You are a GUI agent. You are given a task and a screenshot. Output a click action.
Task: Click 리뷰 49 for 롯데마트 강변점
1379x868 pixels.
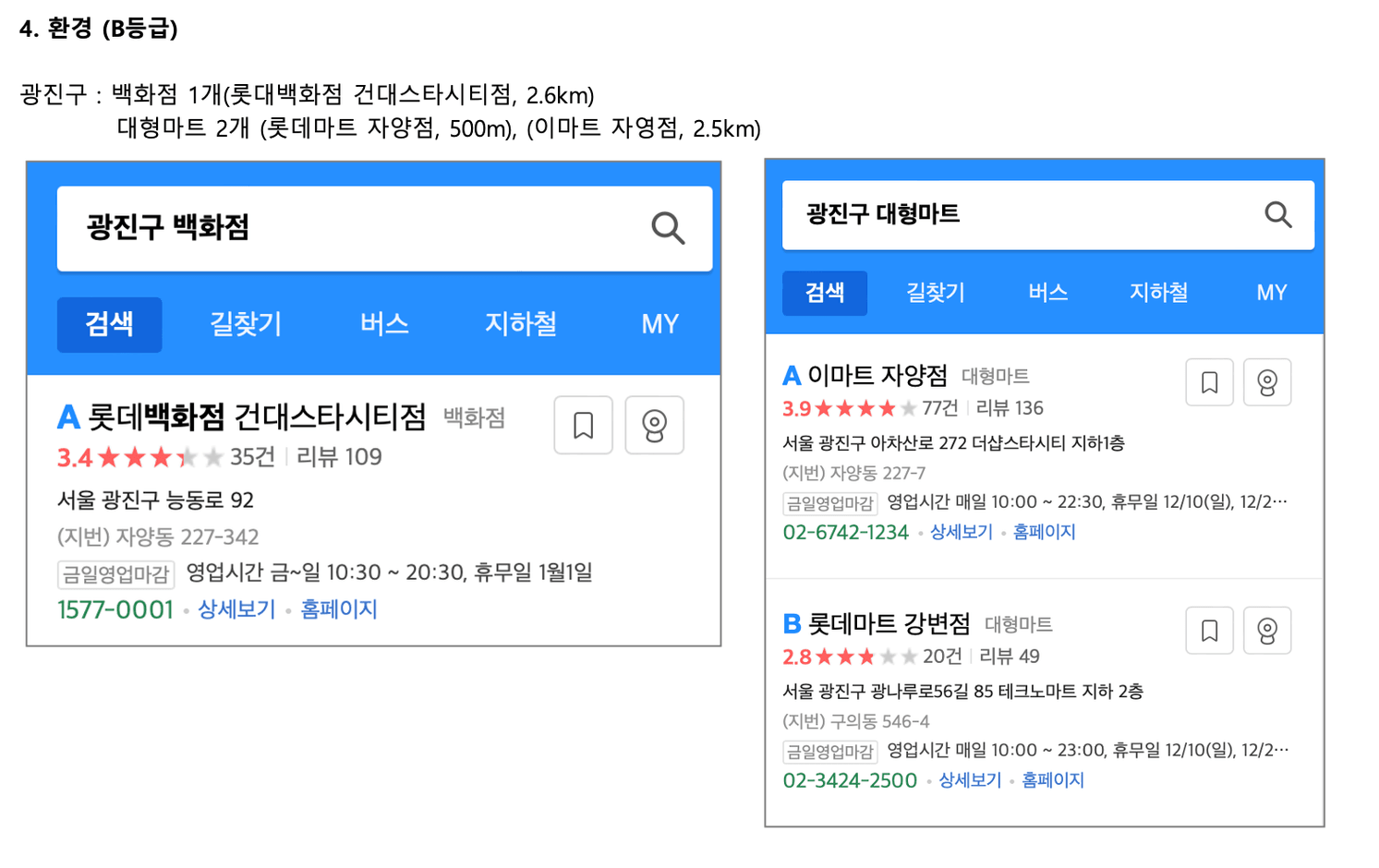coord(1010,657)
